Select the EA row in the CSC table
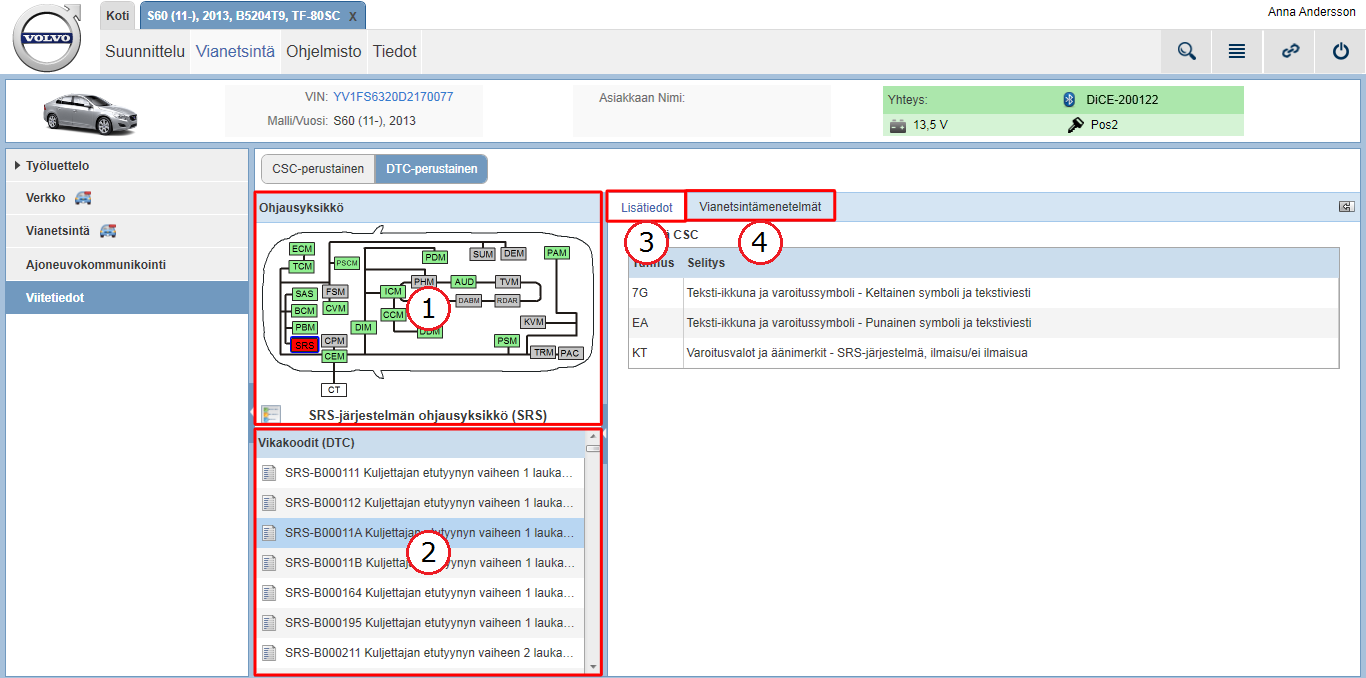 coord(983,323)
